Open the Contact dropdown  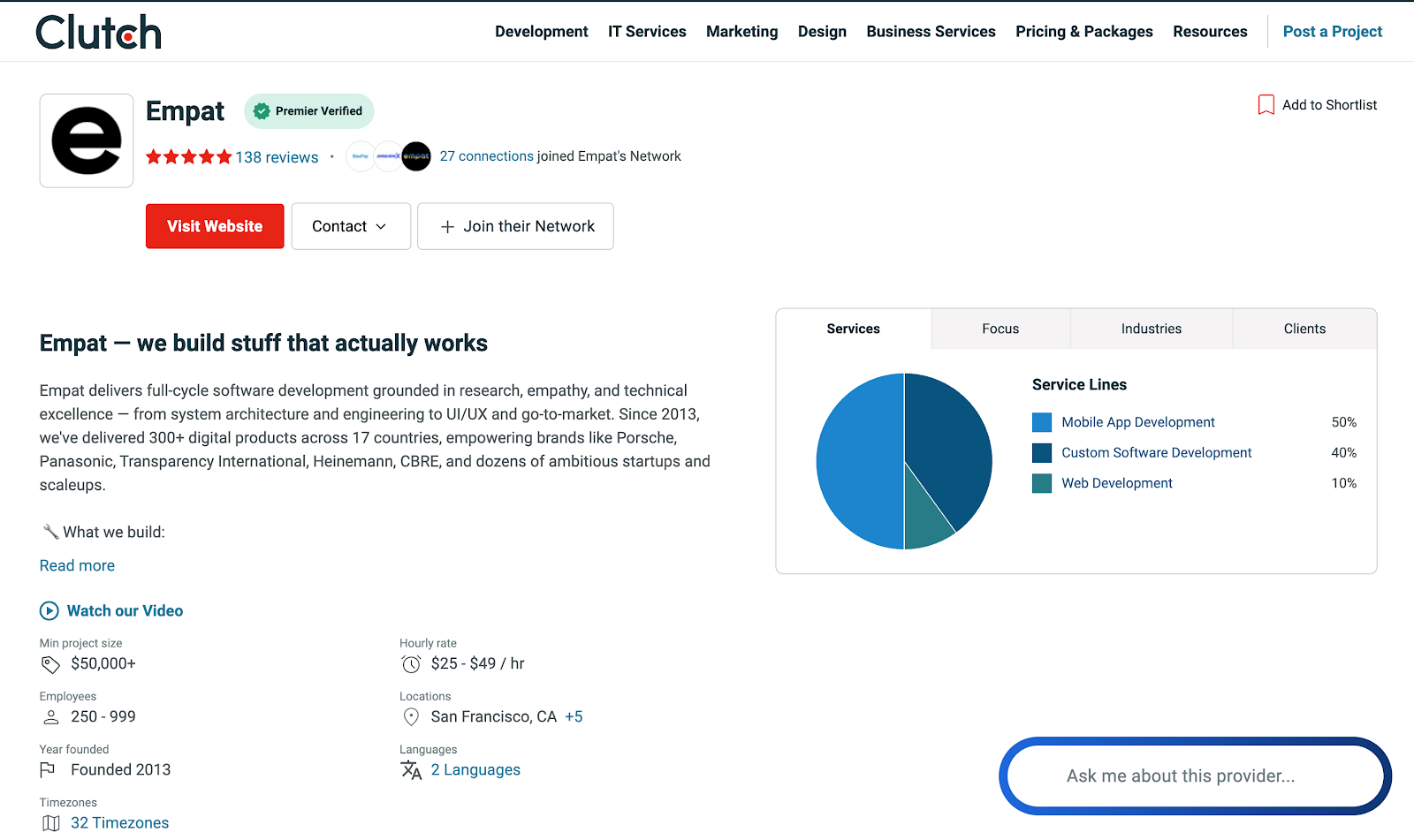[350, 226]
